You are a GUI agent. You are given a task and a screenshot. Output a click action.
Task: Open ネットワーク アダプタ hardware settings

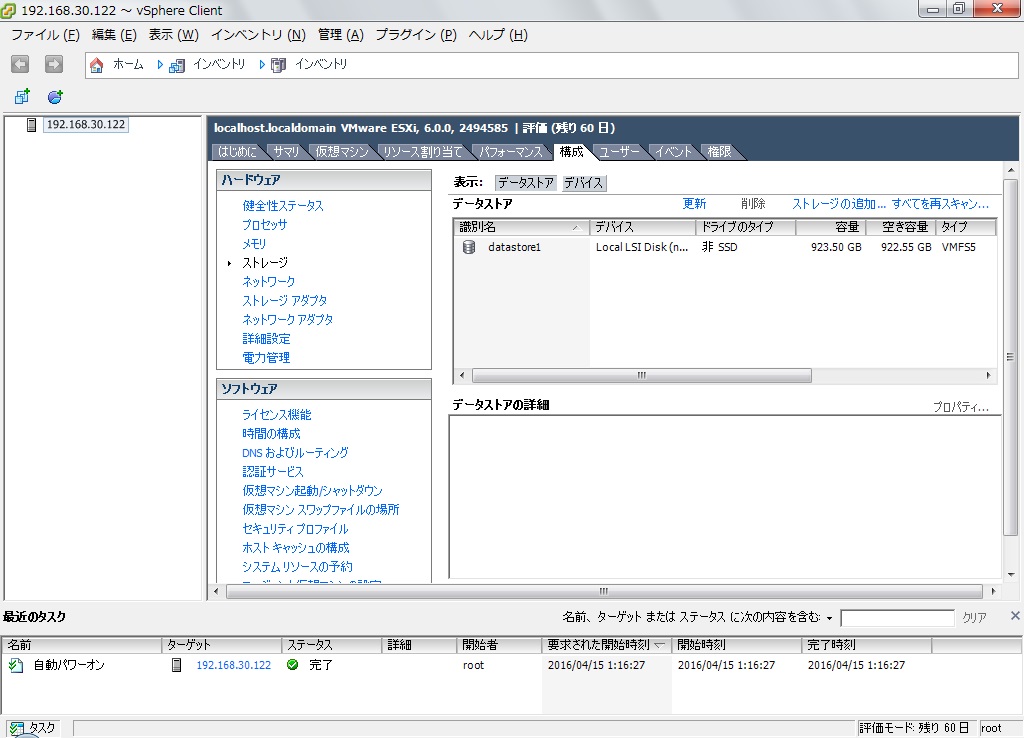point(288,319)
